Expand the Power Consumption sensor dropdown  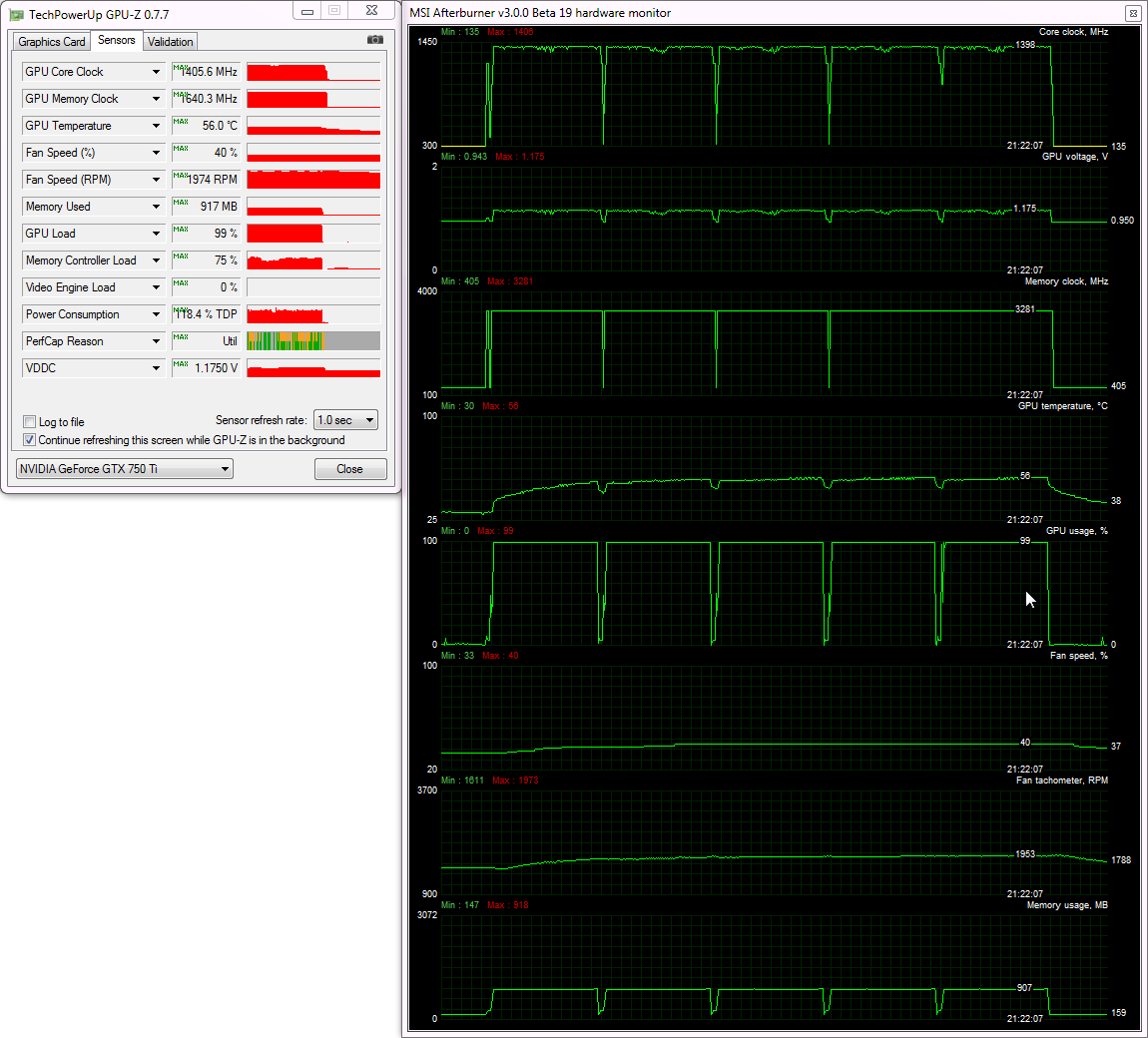click(155, 314)
